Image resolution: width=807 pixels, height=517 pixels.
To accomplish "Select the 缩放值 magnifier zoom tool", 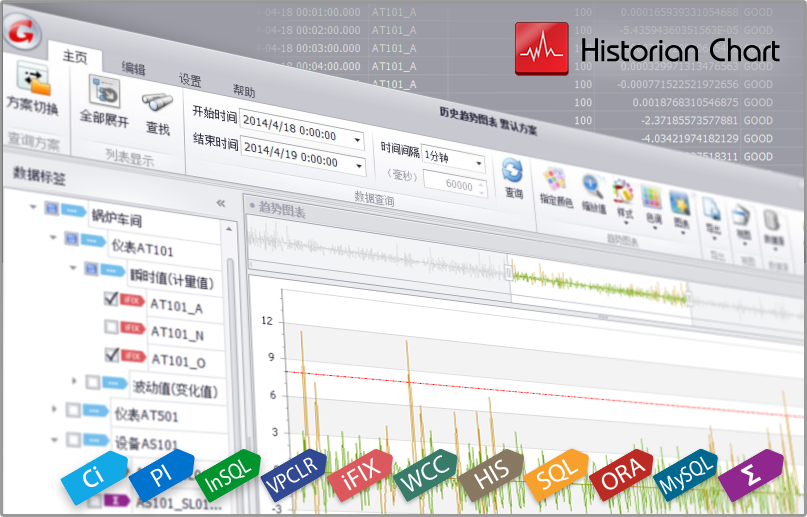I will click(x=593, y=186).
